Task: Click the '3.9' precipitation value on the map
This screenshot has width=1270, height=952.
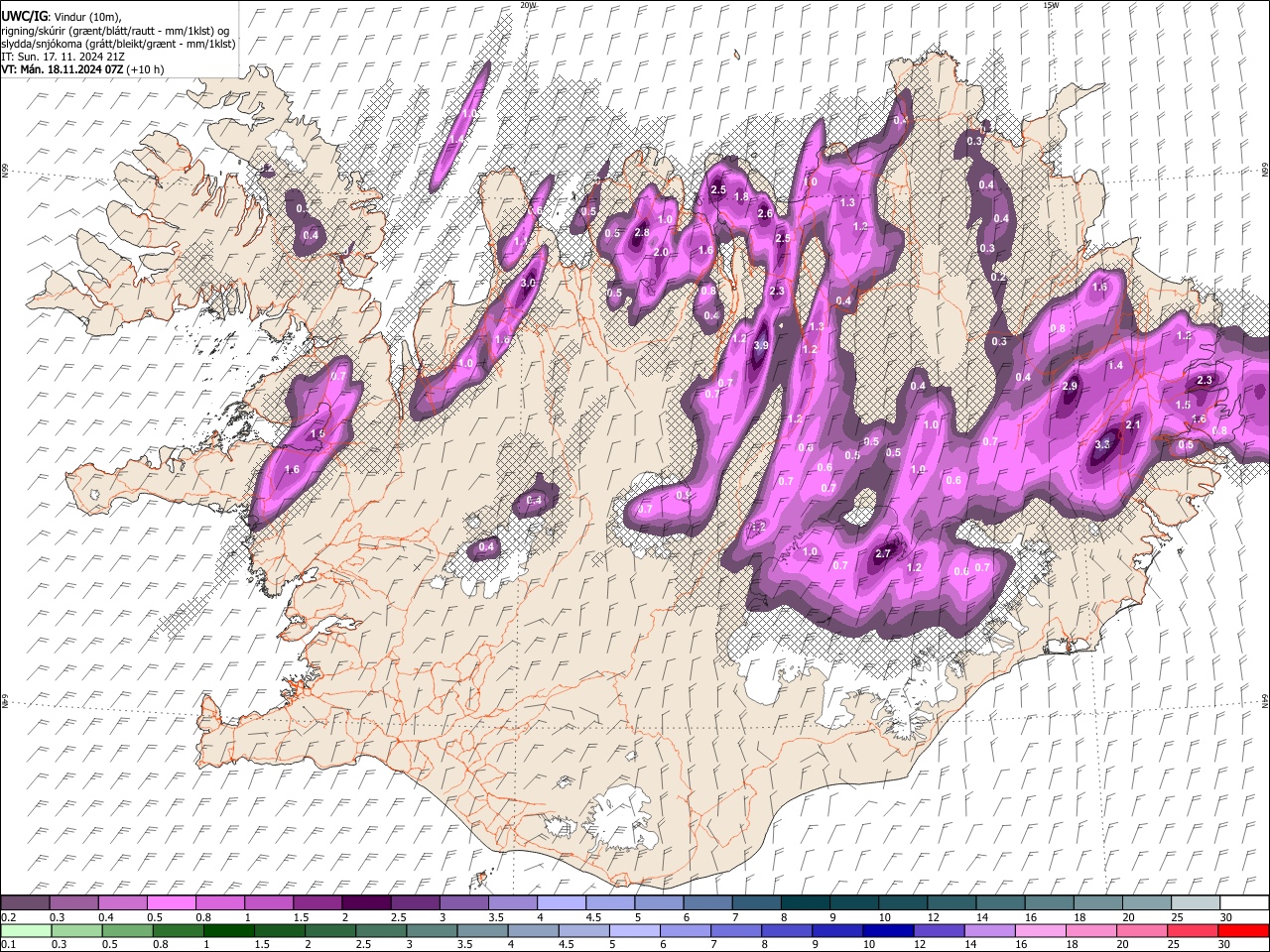Action: (x=761, y=345)
